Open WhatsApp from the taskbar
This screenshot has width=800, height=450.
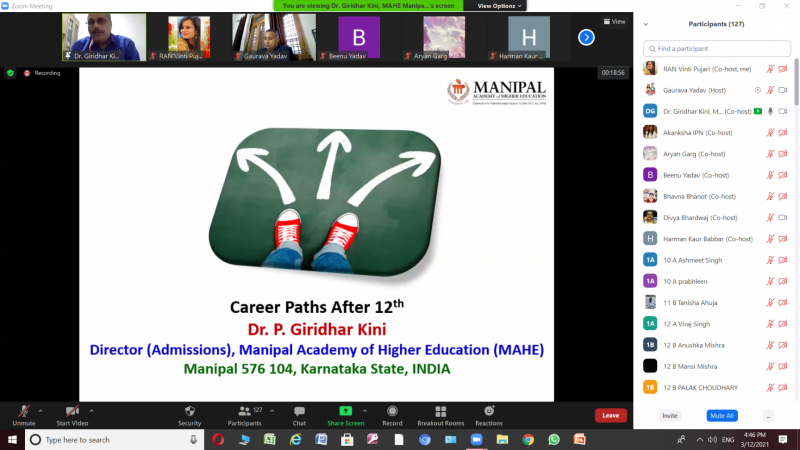tap(554, 439)
